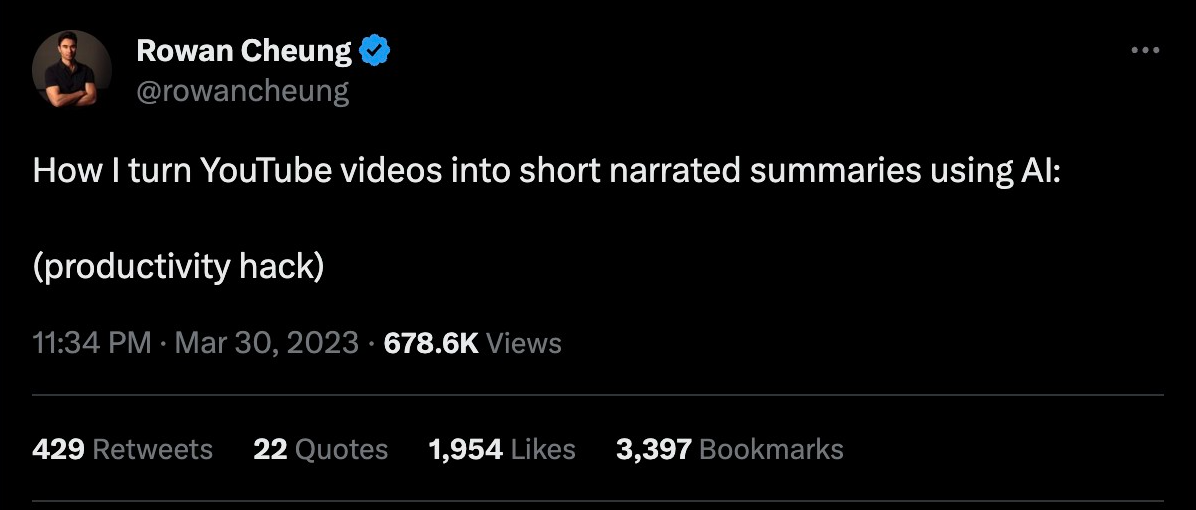
Task: Open the 11:34 PM timestamp link
Action: coord(92,343)
